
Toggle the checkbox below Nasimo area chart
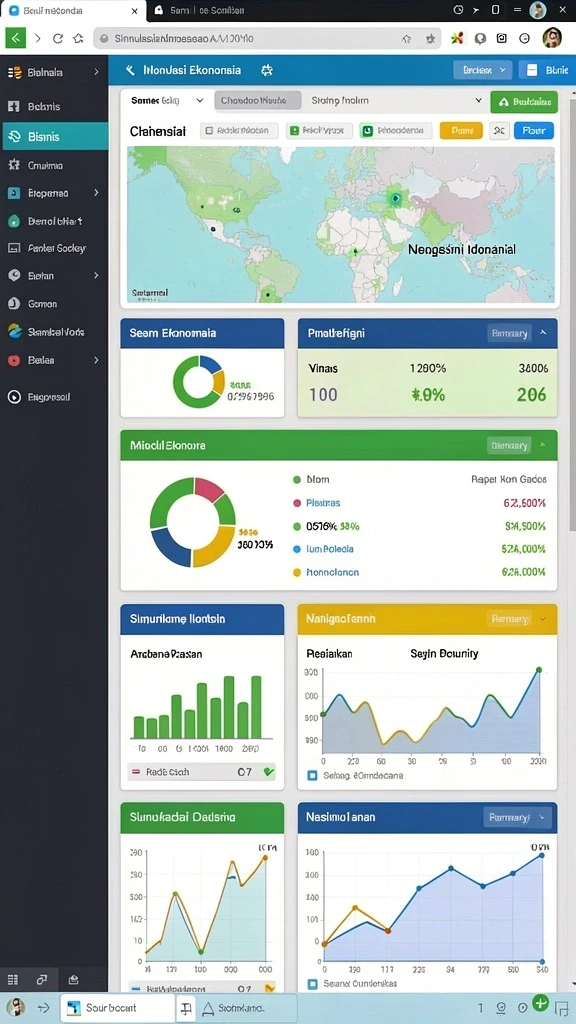(312, 983)
